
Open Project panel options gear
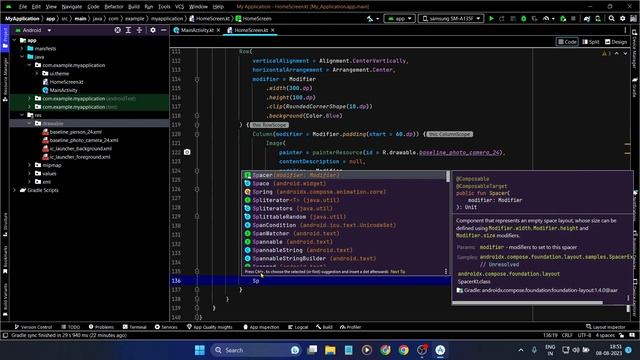pyautogui.click(x=153, y=30)
